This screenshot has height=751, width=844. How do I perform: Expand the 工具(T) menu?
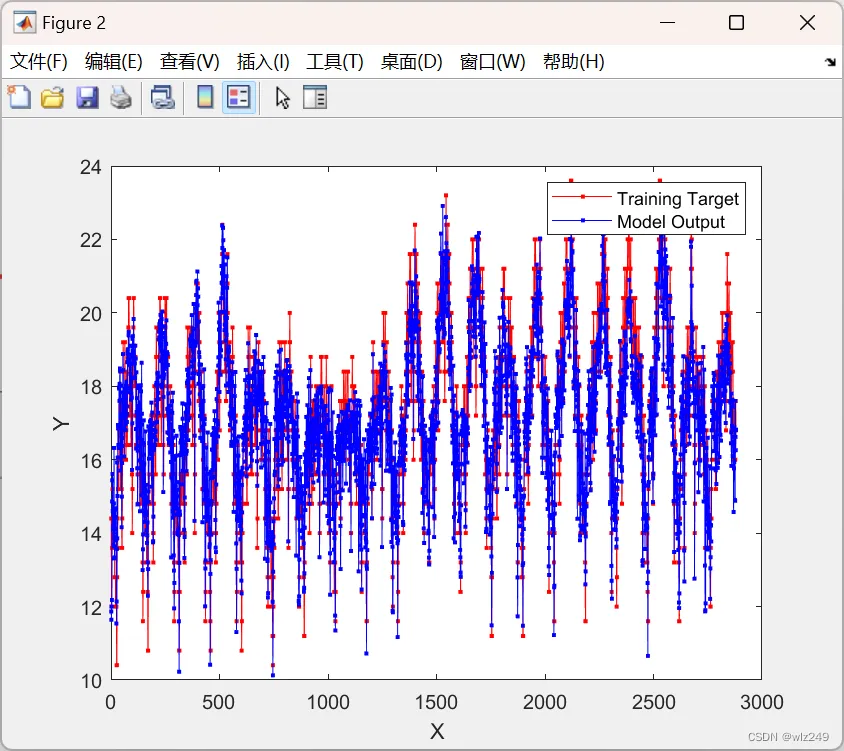point(335,62)
